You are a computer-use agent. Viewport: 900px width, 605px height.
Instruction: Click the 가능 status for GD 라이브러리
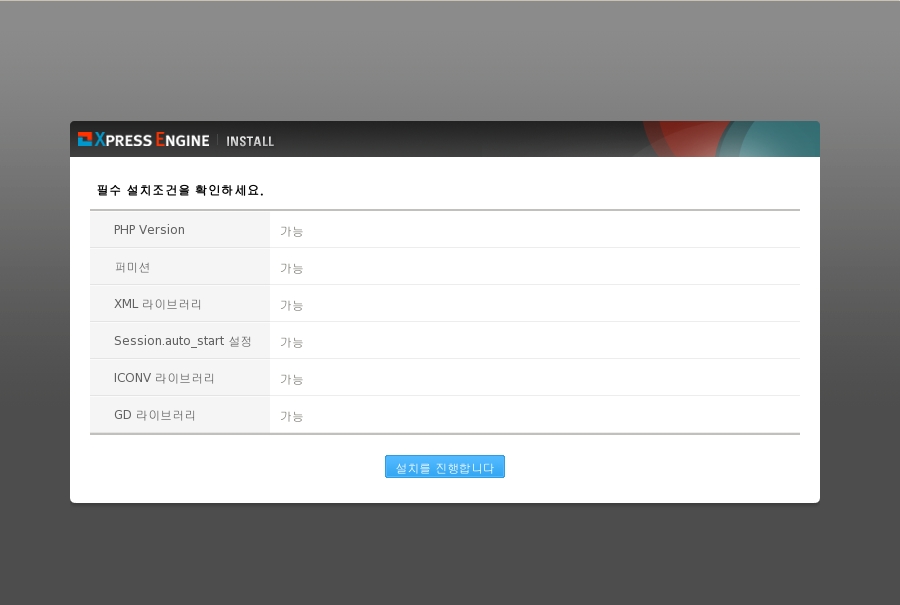(292, 416)
